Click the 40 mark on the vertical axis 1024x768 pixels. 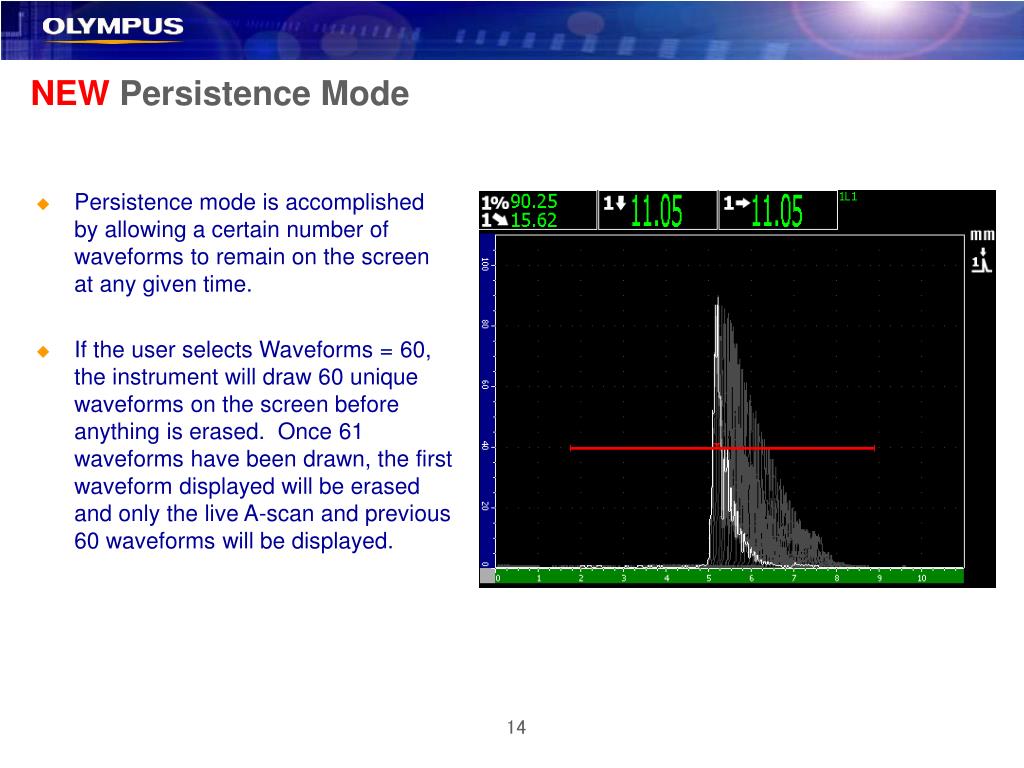(485, 446)
